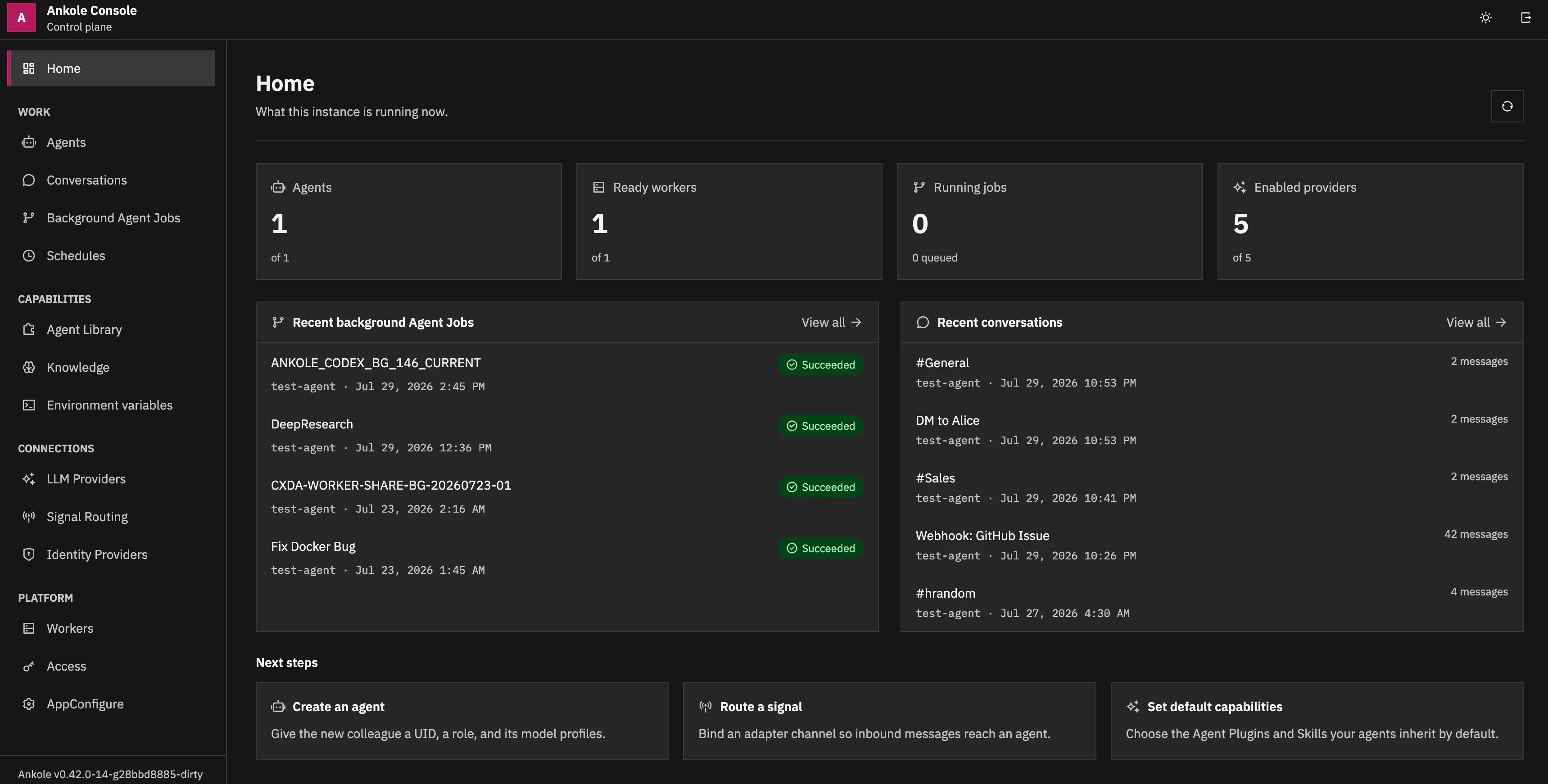Toggle the light/dark theme sun icon
Viewport: 1548px width, 784px height.
click(1485, 18)
